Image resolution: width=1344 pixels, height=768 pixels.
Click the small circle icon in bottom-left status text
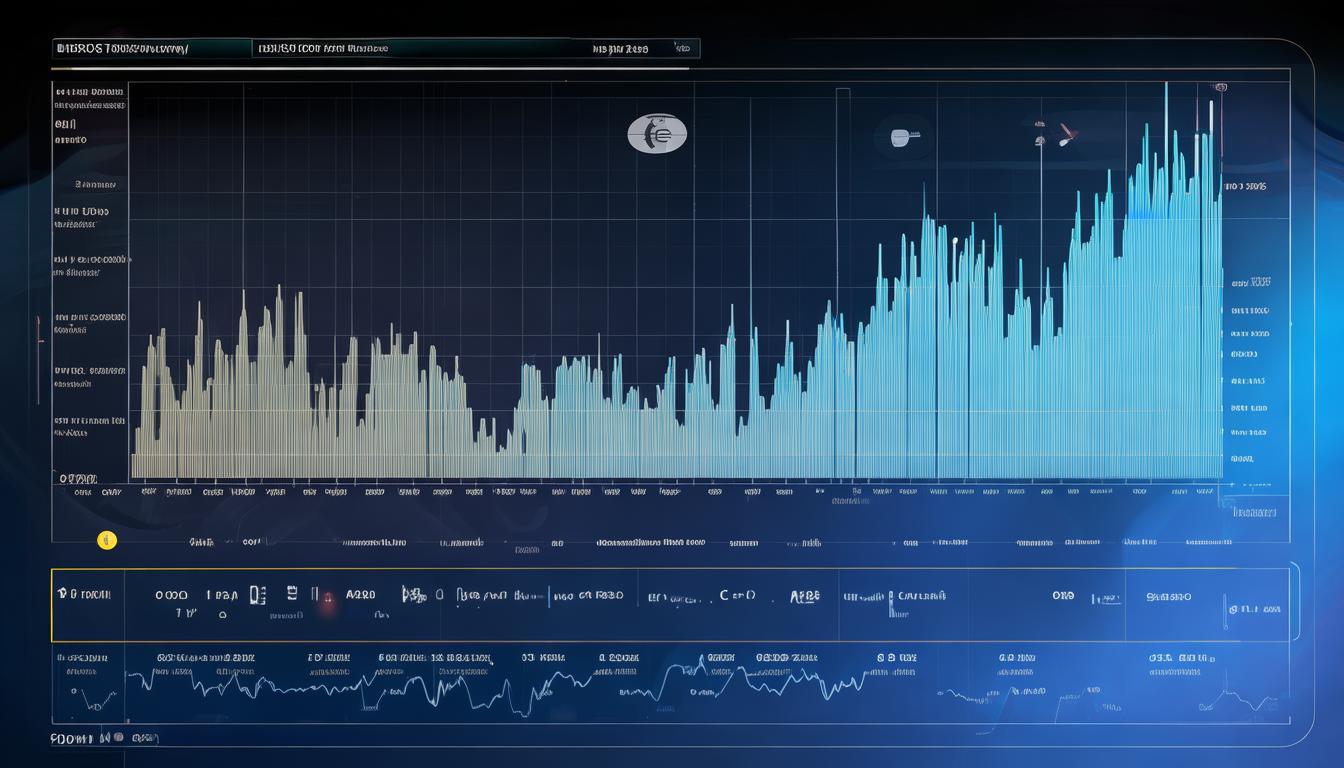click(119, 738)
